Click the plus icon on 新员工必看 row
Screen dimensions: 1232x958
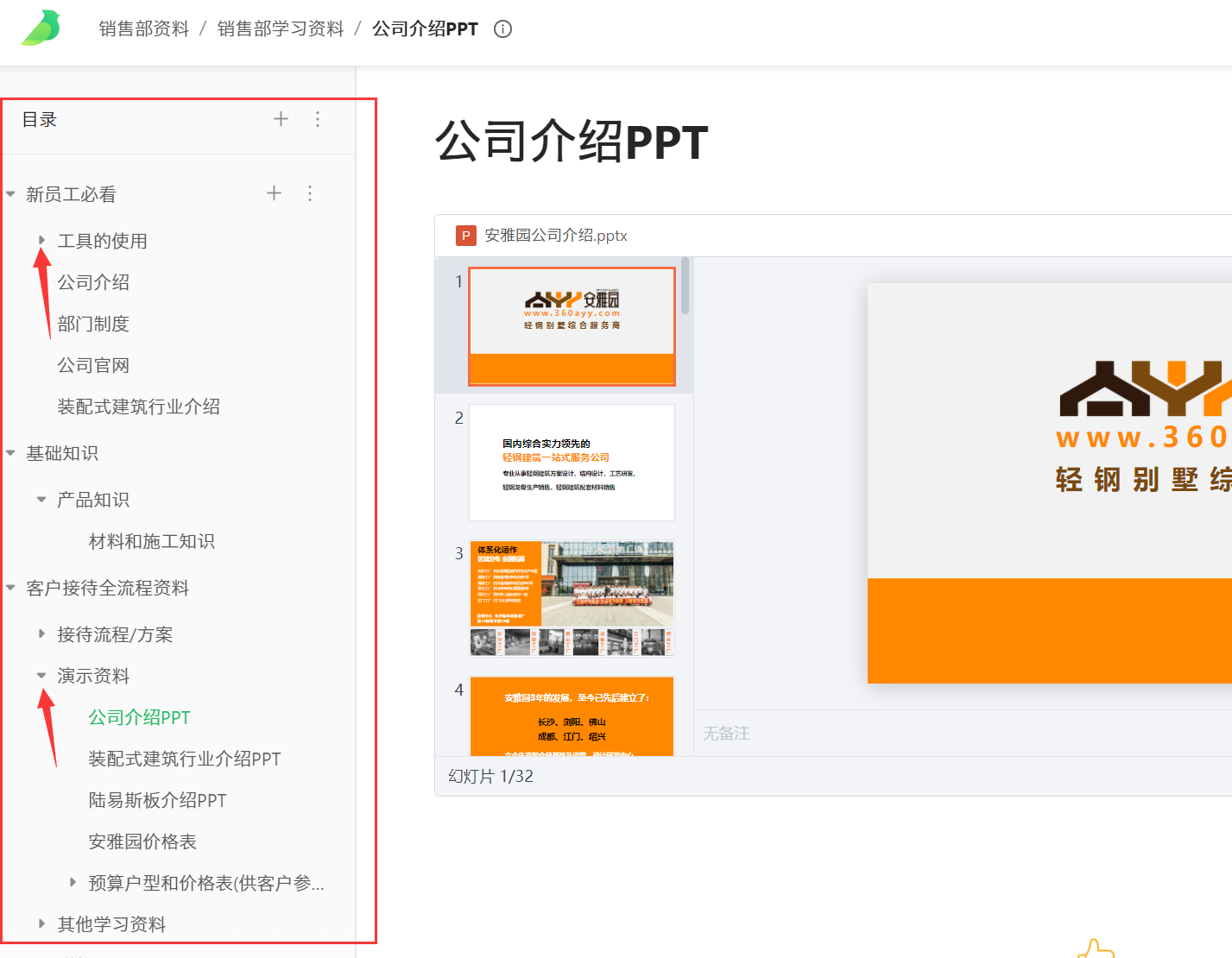click(x=274, y=193)
